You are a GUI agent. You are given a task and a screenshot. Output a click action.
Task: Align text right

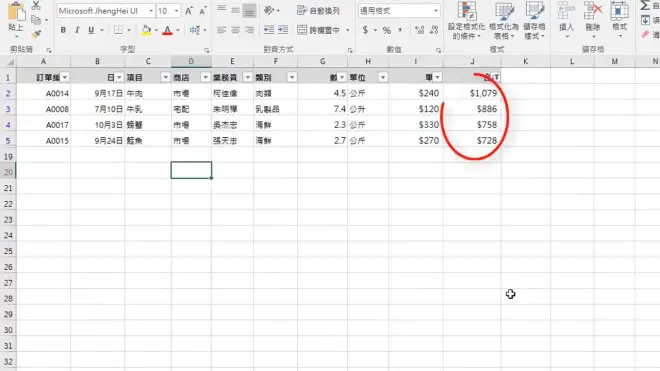tap(249, 30)
